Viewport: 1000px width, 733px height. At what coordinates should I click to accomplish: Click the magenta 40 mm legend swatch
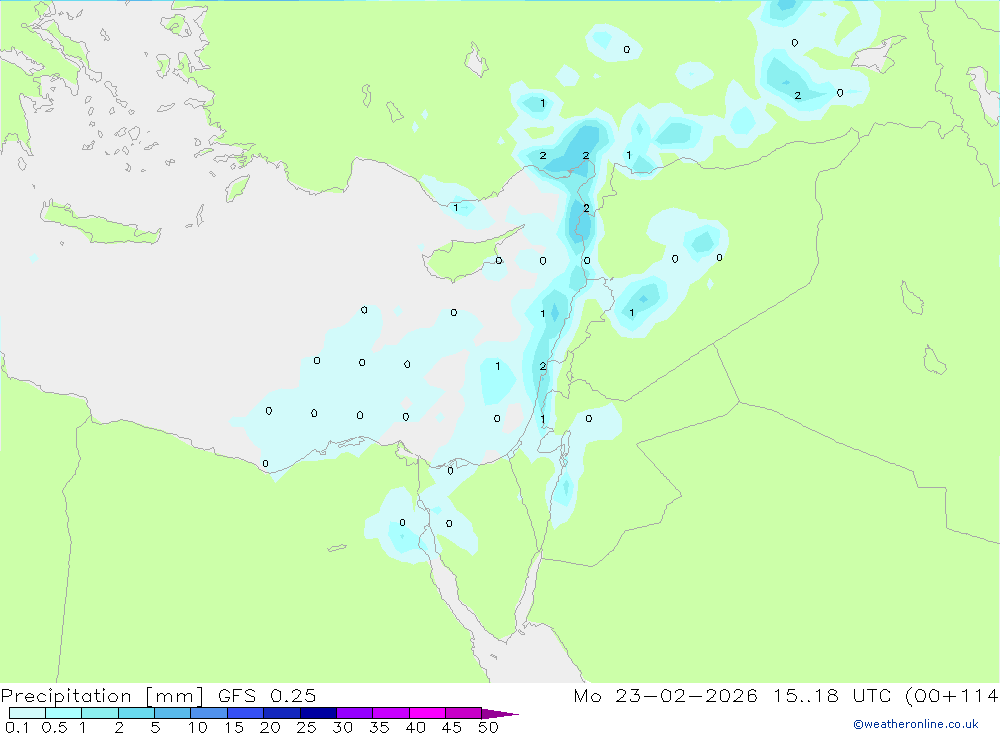(x=427, y=713)
